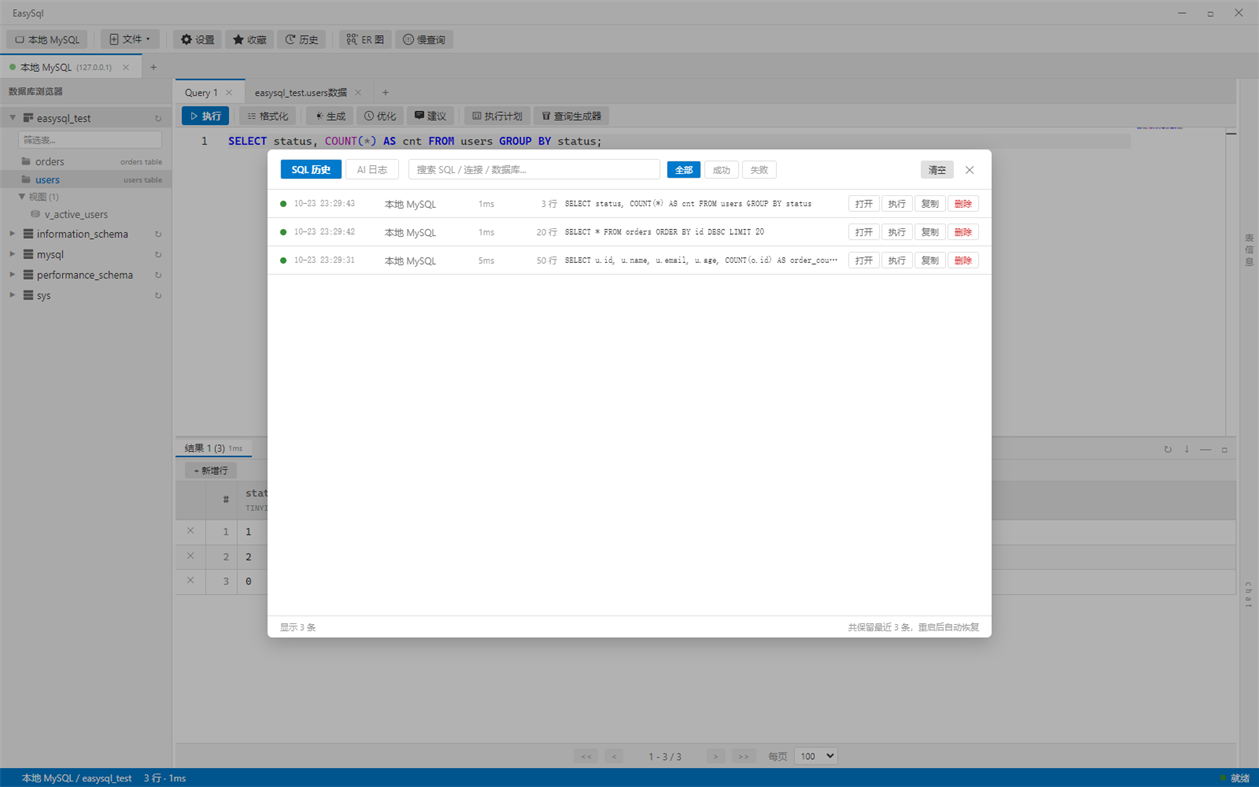Click the 历史 history toolbar button
This screenshot has width=1259, height=787.
tap(301, 40)
